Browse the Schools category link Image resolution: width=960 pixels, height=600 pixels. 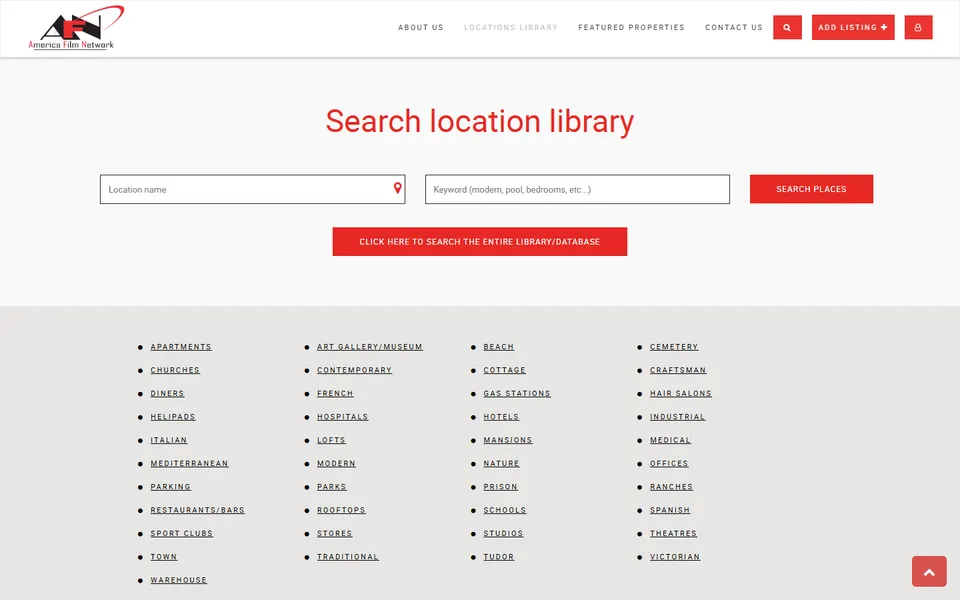click(x=505, y=510)
